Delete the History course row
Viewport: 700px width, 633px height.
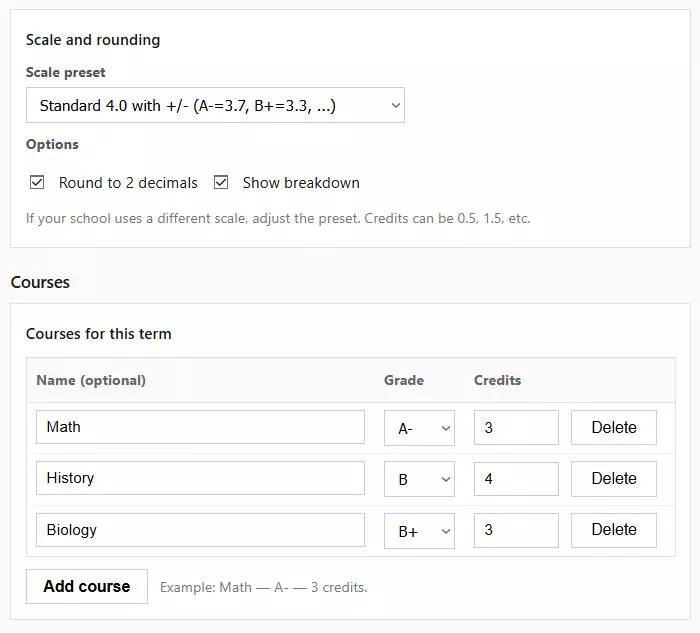(x=614, y=479)
